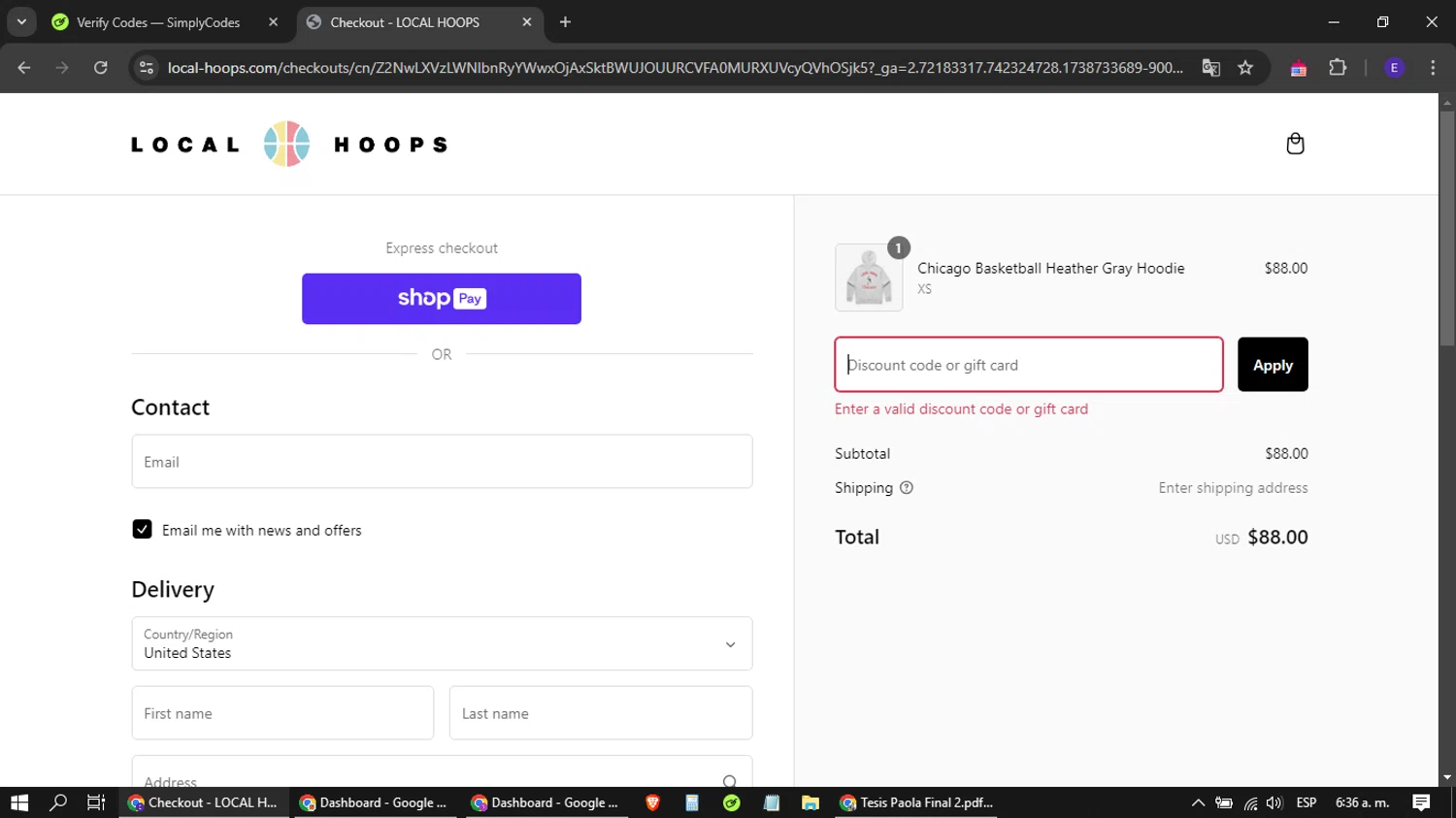The height and width of the screenshot is (818, 1456).
Task: Click the Shop Pay express checkout button
Action: (442, 299)
